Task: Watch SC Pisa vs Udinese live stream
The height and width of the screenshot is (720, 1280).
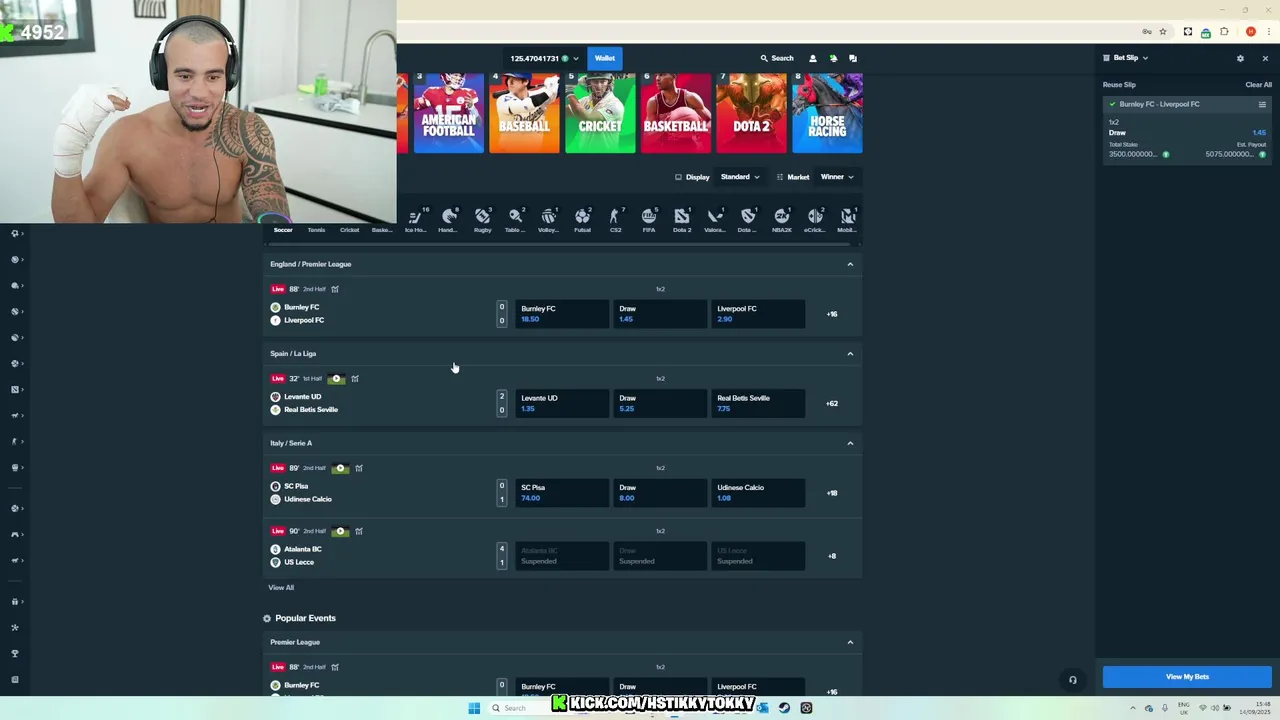Action: coord(341,468)
